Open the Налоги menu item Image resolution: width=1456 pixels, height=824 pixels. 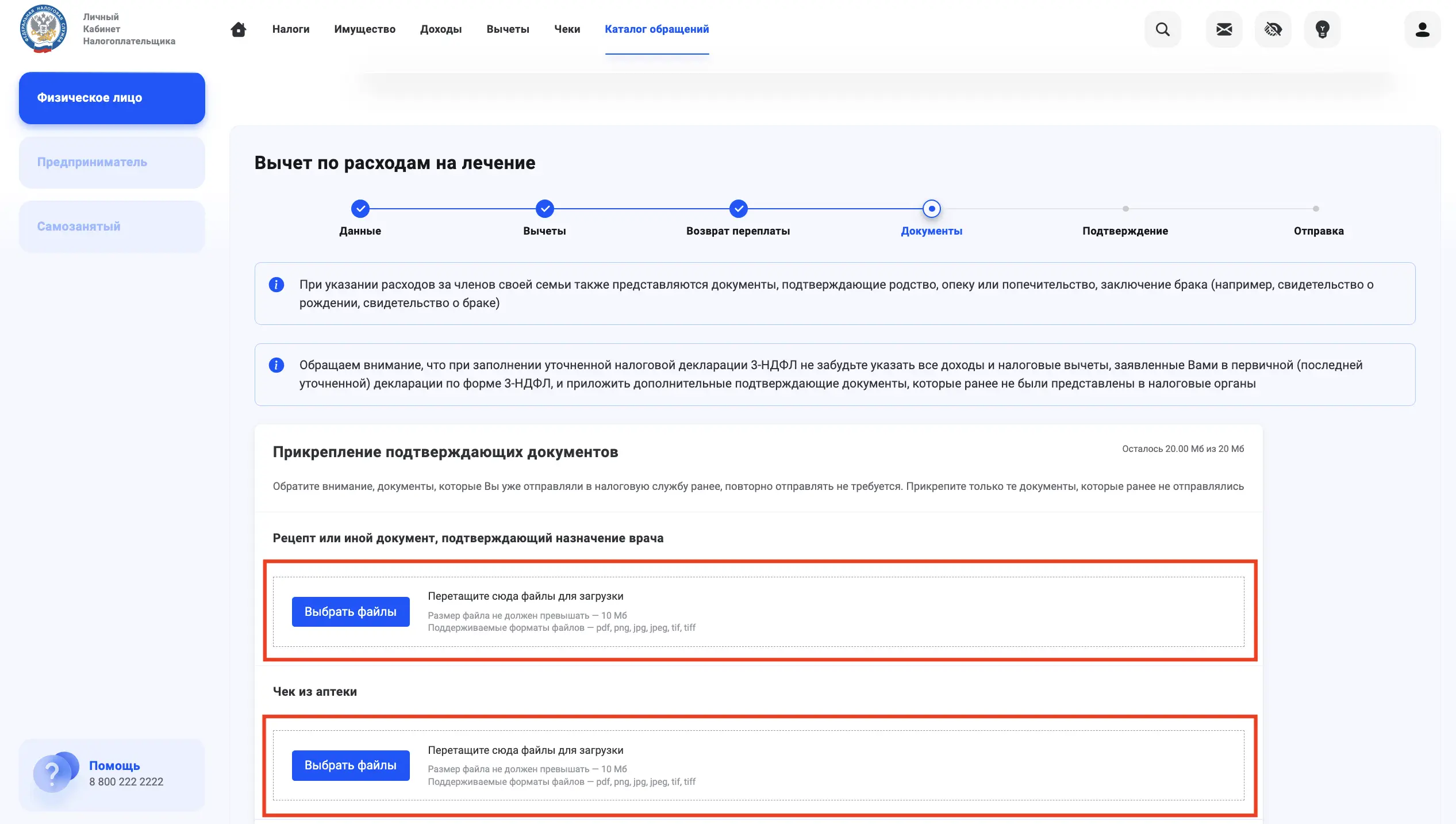[291, 29]
